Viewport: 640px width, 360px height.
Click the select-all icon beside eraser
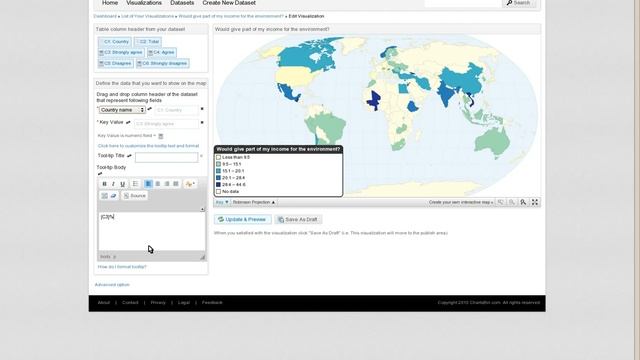104,196
